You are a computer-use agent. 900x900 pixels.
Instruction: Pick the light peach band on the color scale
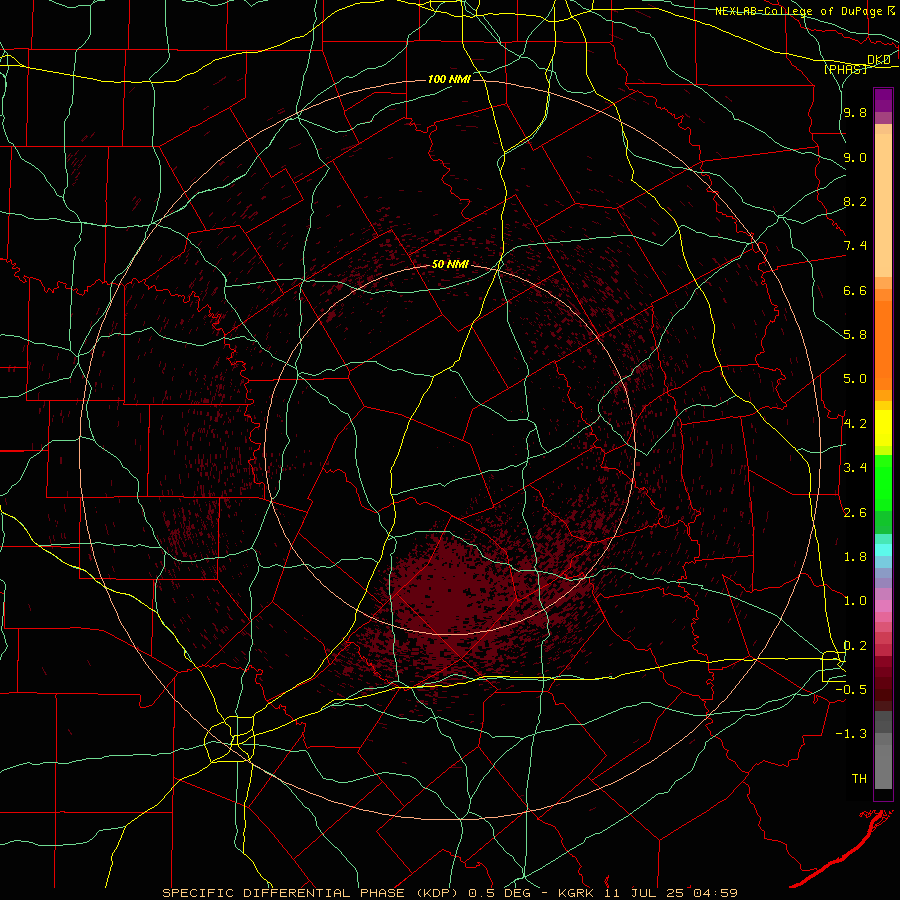(883, 207)
